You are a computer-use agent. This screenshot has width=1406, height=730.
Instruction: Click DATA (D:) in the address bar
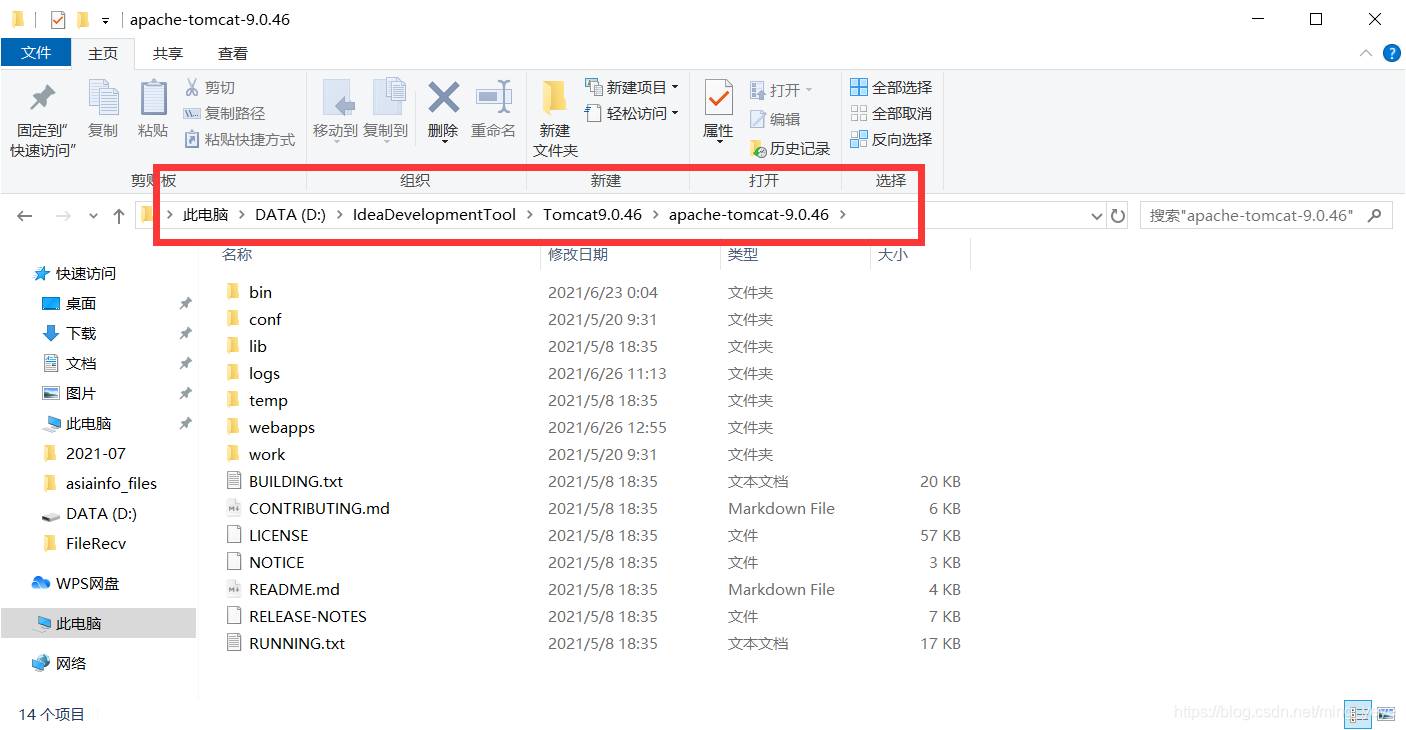pyautogui.click(x=290, y=214)
